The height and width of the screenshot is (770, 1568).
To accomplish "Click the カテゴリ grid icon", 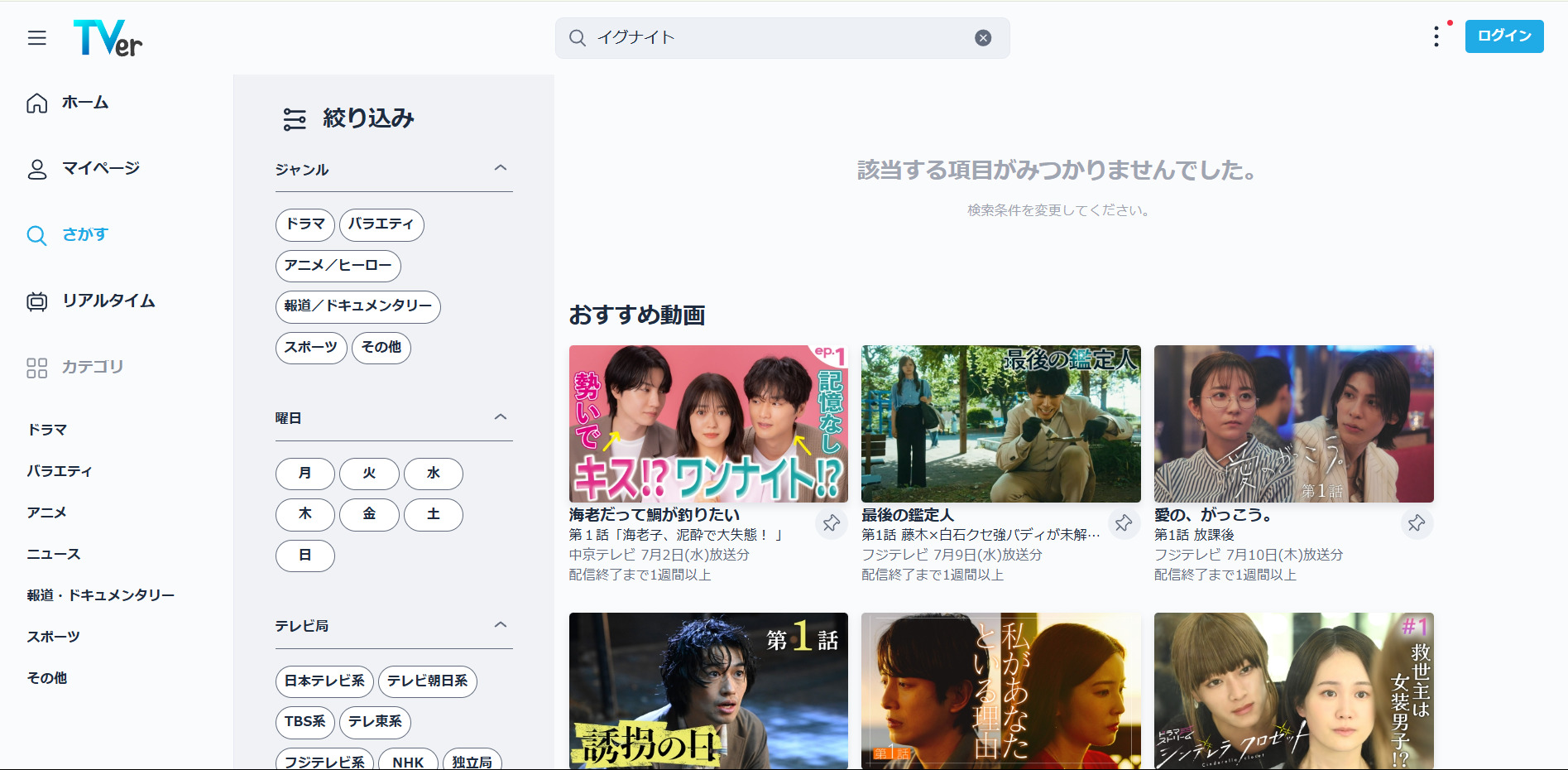I will point(37,368).
